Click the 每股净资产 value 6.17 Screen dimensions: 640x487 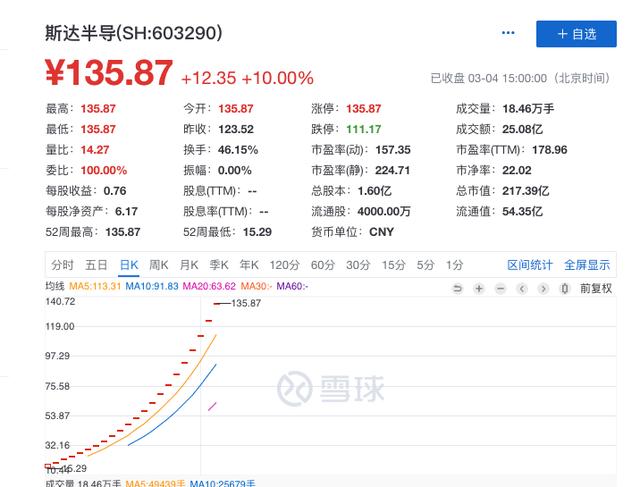tap(126, 211)
